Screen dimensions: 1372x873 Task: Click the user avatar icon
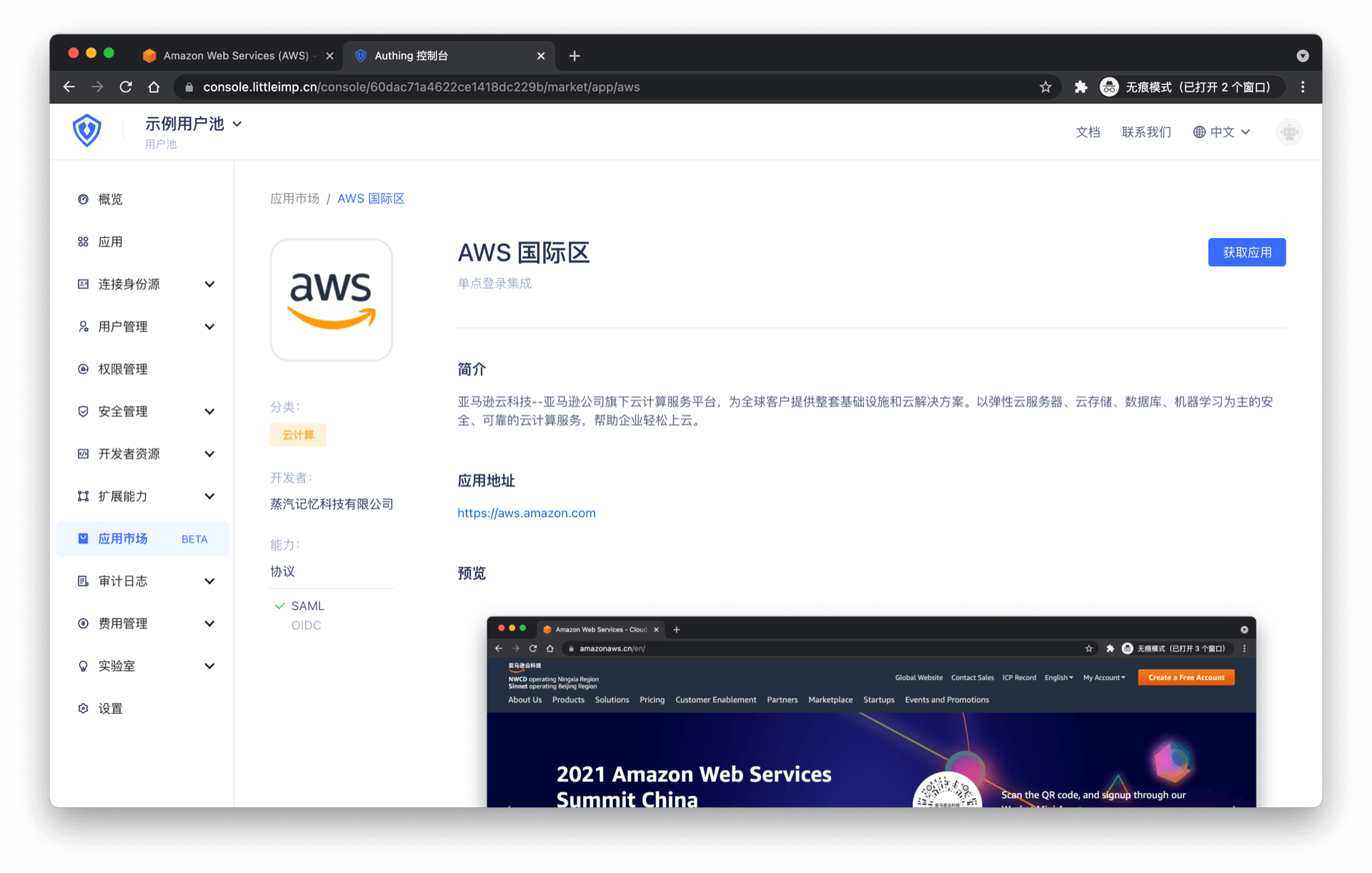click(x=1289, y=132)
